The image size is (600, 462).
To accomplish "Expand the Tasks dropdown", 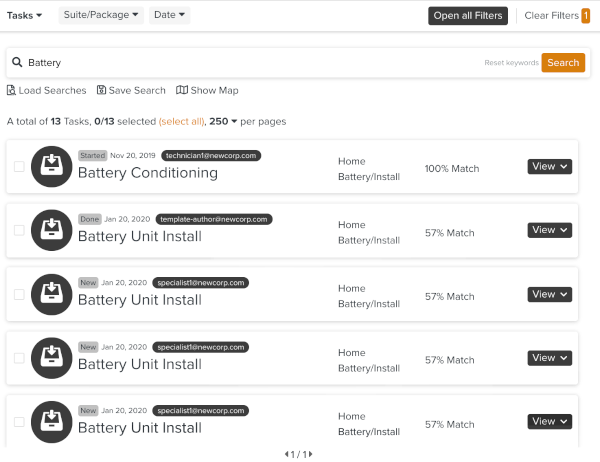I will coord(25,16).
